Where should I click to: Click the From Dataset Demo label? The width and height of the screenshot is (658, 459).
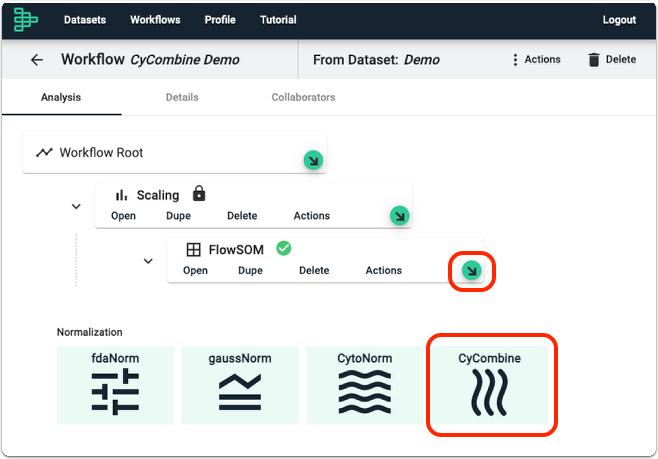(376, 60)
